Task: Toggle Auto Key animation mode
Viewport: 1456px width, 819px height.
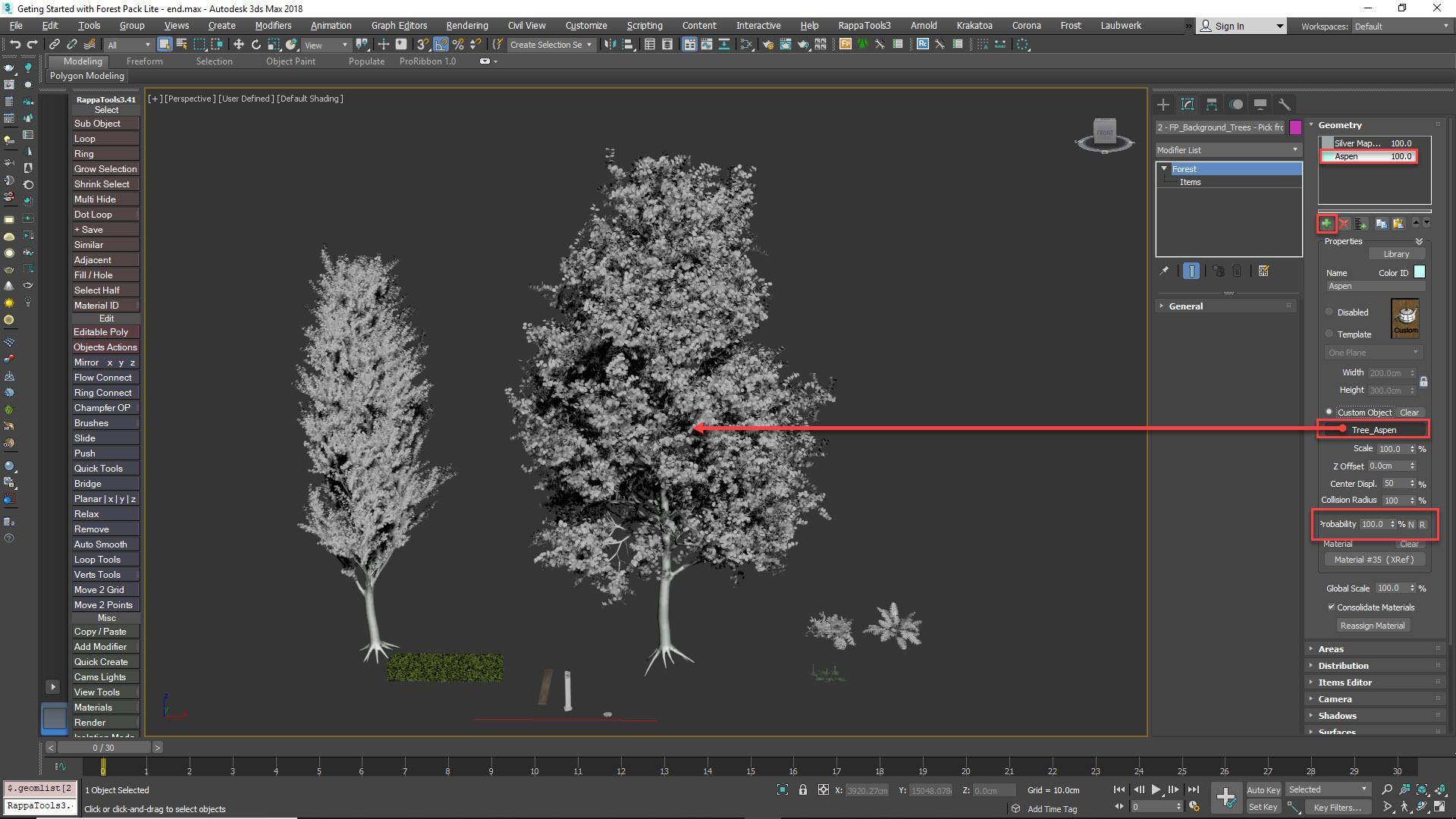Action: point(1263,789)
